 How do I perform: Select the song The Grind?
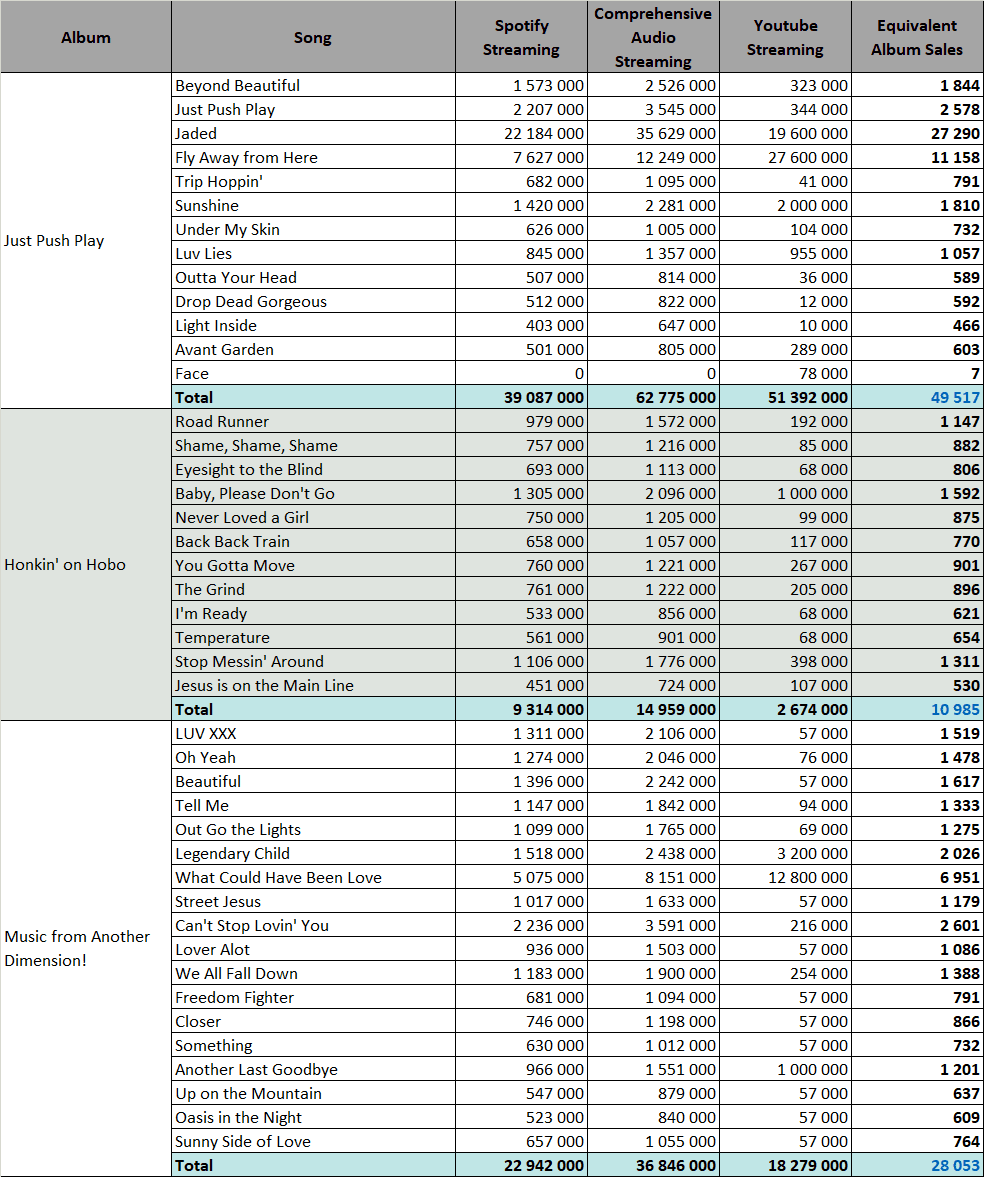tap(313, 590)
